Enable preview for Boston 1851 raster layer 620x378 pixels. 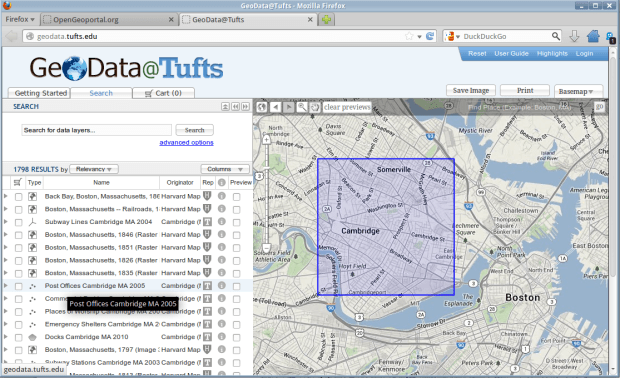point(236,248)
